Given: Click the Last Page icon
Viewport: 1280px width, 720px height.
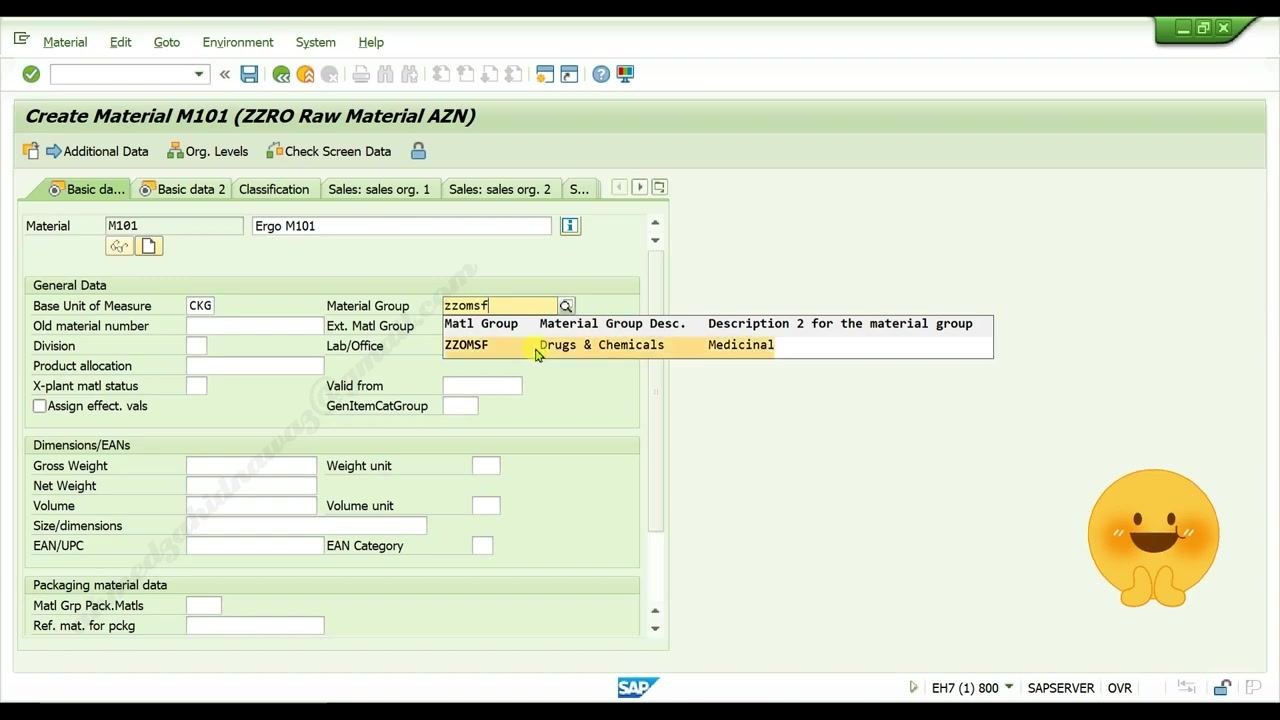Looking at the screenshot, I should [x=513, y=74].
